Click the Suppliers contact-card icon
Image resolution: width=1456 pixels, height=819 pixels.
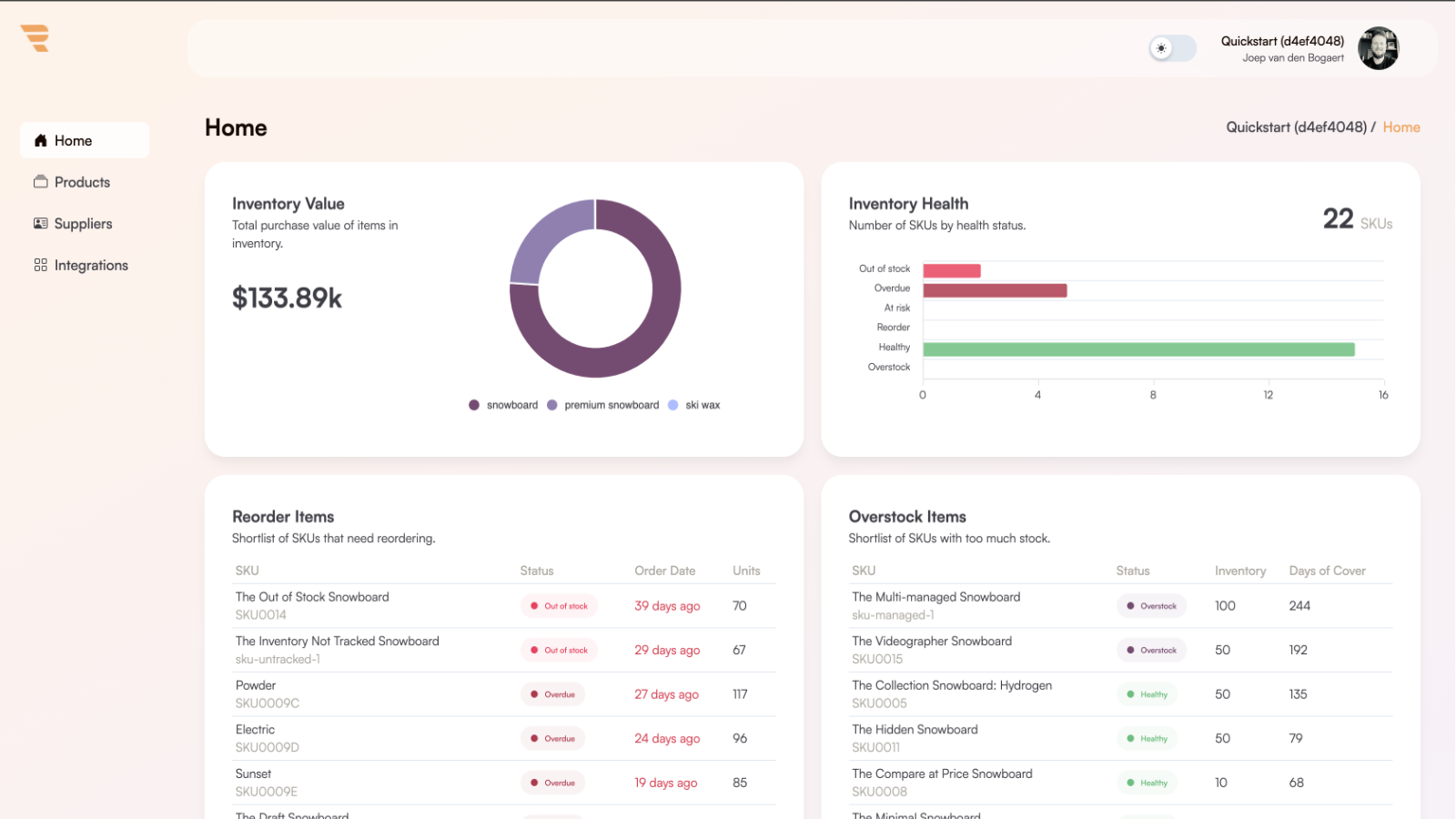[40, 223]
